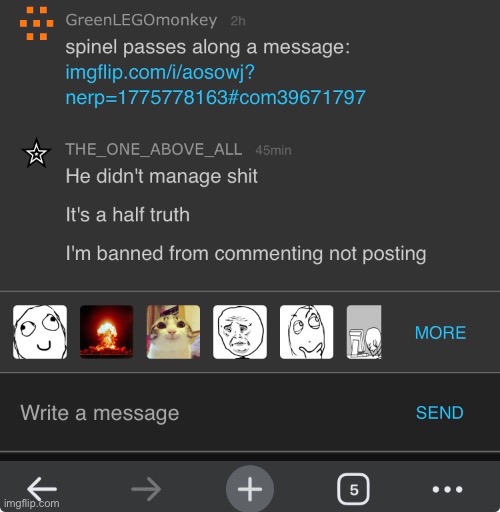Image resolution: width=500 pixels, height=512 pixels.
Task: Open a new tab with the plus button
Action: point(250,489)
